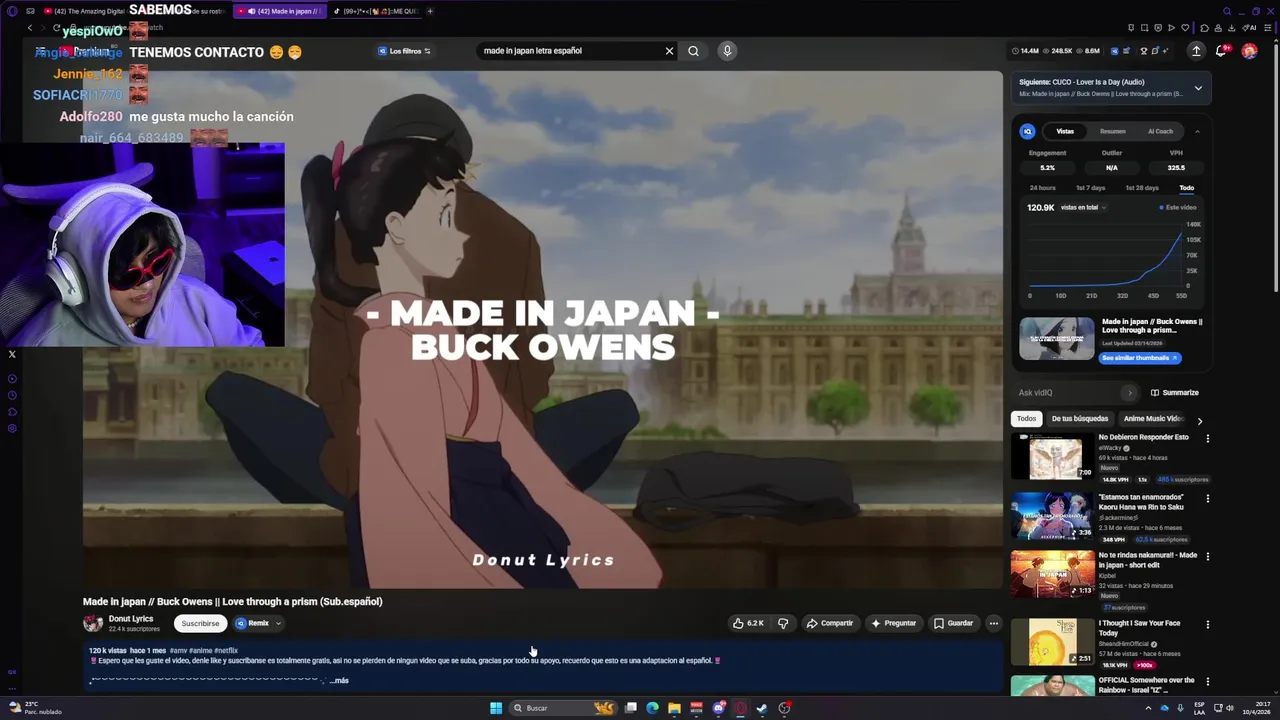Viewport: 1280px width, 720px height.
Task: Select Anime Music Videos chip
Action: pyautogui.click(x=1153, y=419)
